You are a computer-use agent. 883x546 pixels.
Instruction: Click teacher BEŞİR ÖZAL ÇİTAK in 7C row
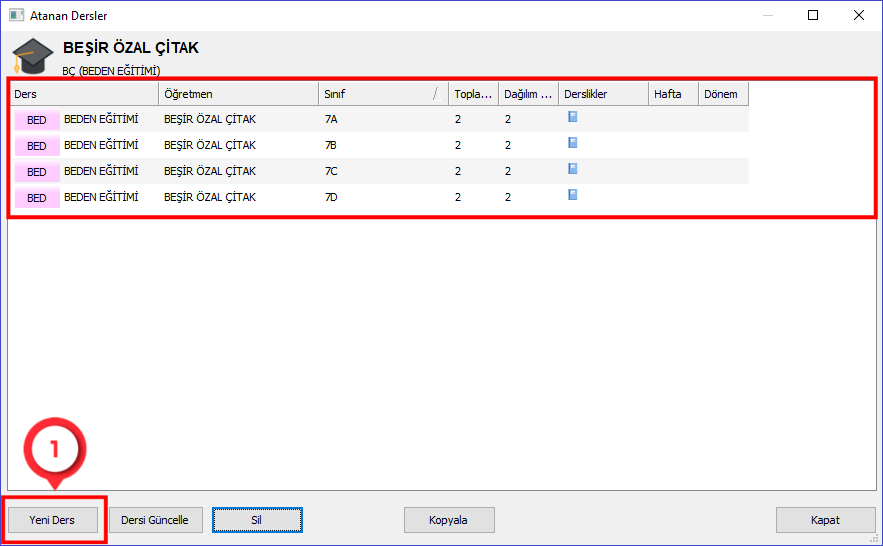pos(210,171)
